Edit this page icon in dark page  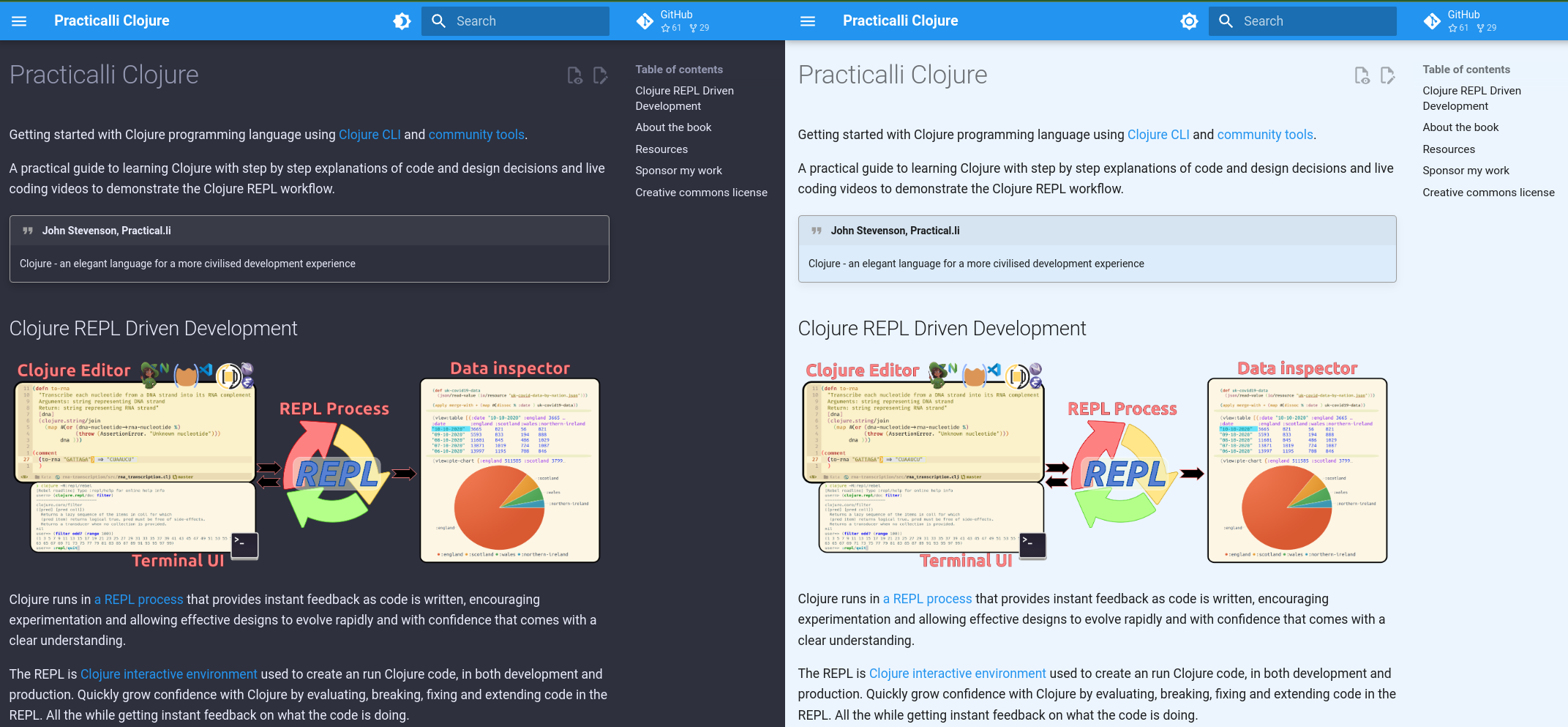[600, 75]
